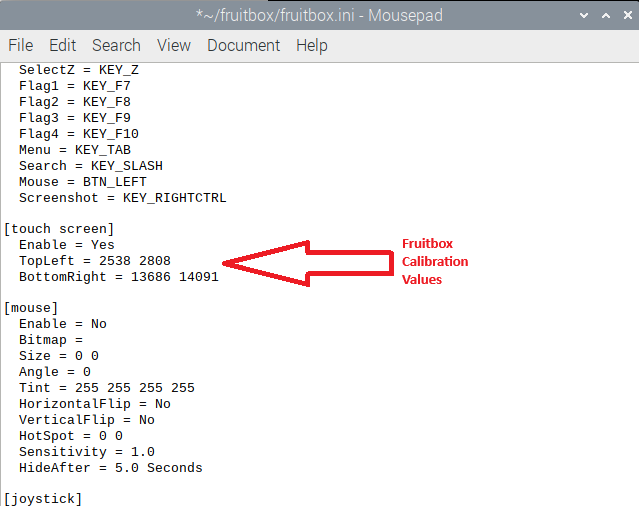The height and width of the screenshot is (506, 639).
Task: Click the Search = KEY_SLASH line
Action: (90, 166)
